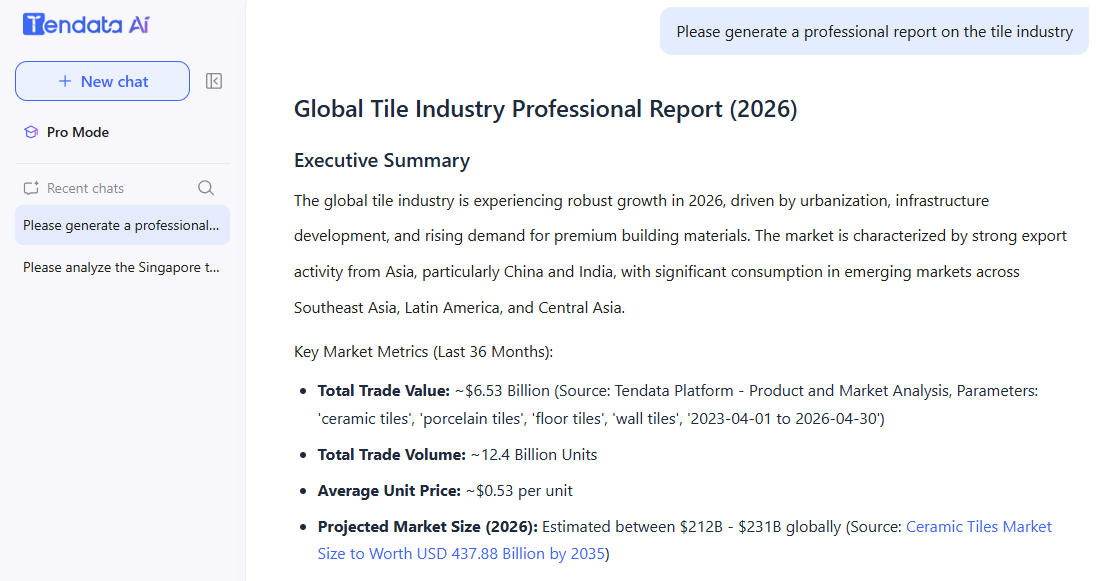The width and height of the screenshot is (1101, 581).
Task: Click the 'Worth USD 437.88 Billion by 2035' link line
Action: (461, 554)
